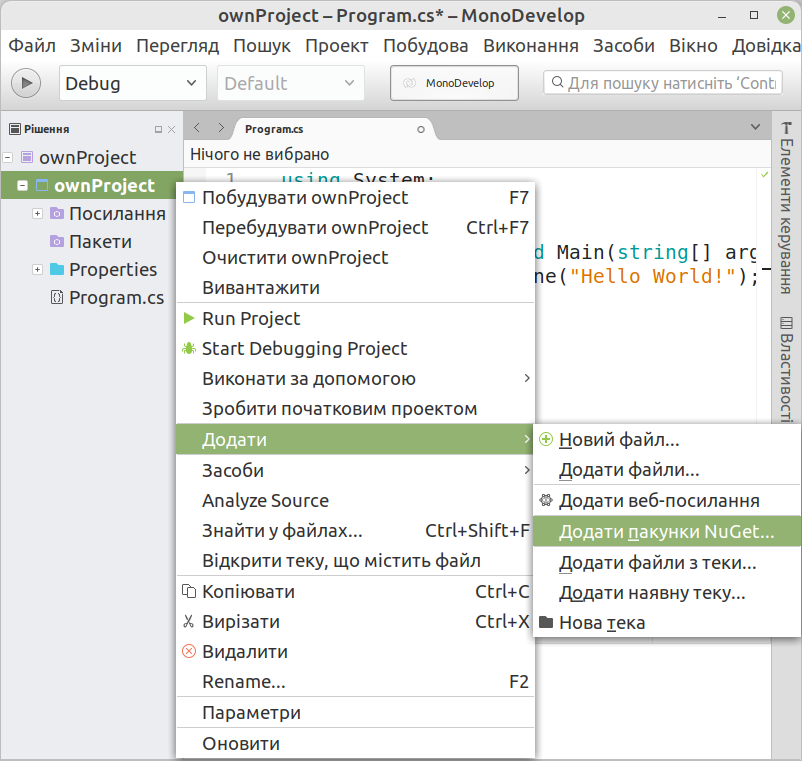The width and height of the screenshot is (802, 761).
Task: Choose Знайти у файлах…
Action: point(355,531)
